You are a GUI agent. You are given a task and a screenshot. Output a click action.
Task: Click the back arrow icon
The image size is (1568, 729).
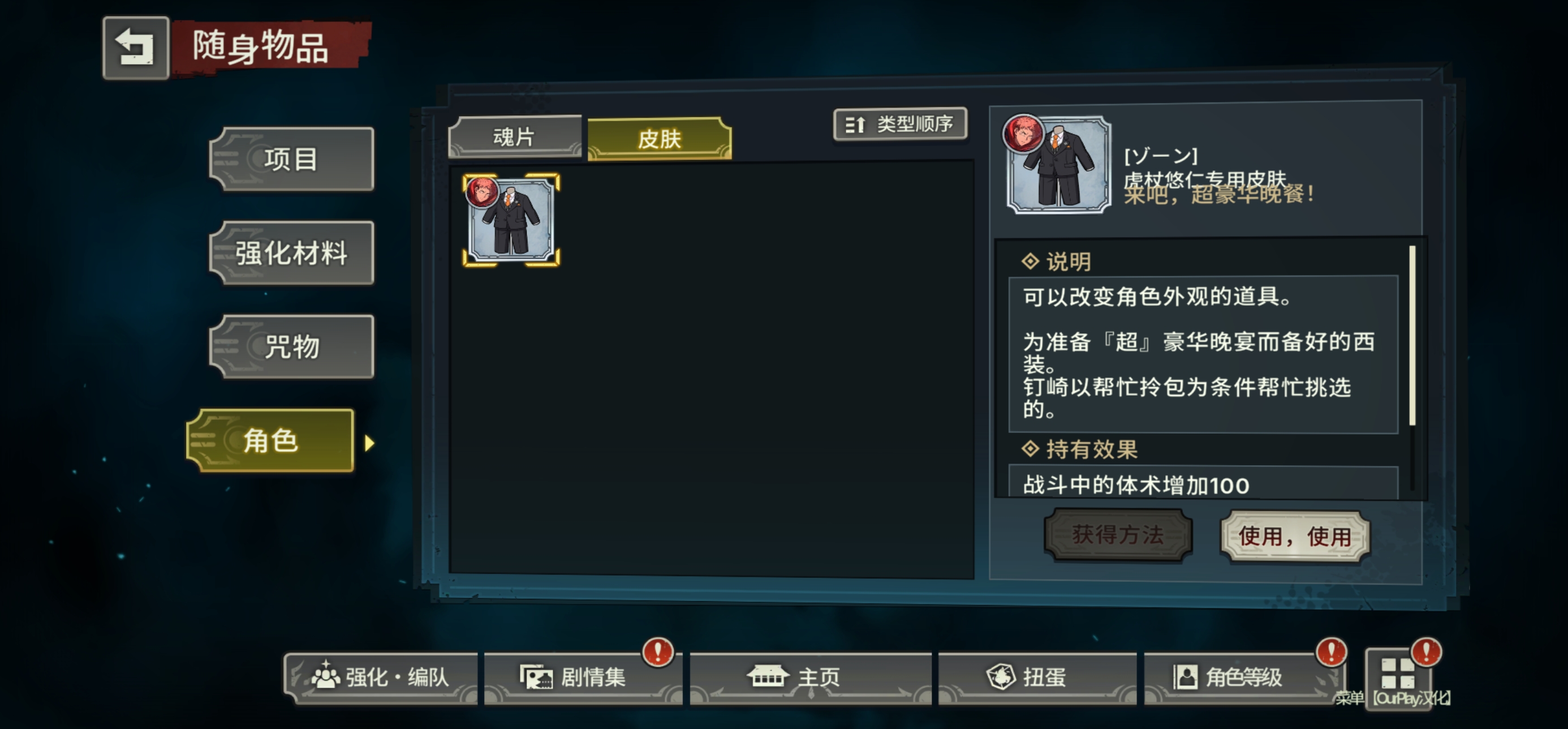click(x=135, y=48)
